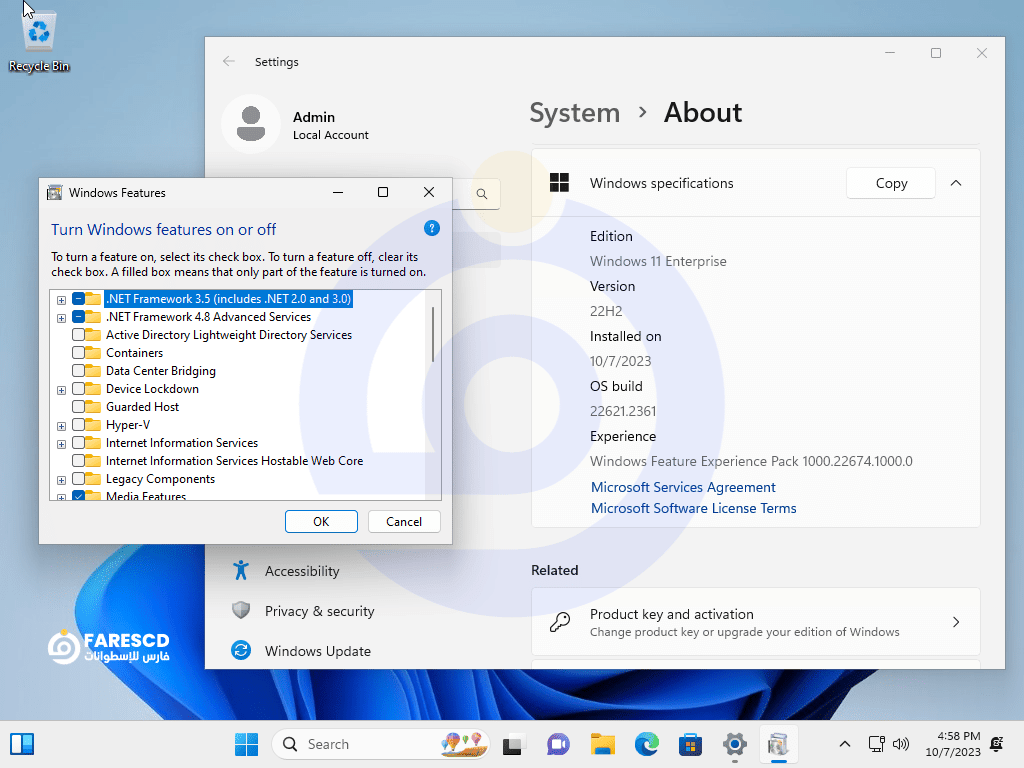Click the Settings search magnifier icon
Screen dimensions: 1024x768
coord(482,194)
